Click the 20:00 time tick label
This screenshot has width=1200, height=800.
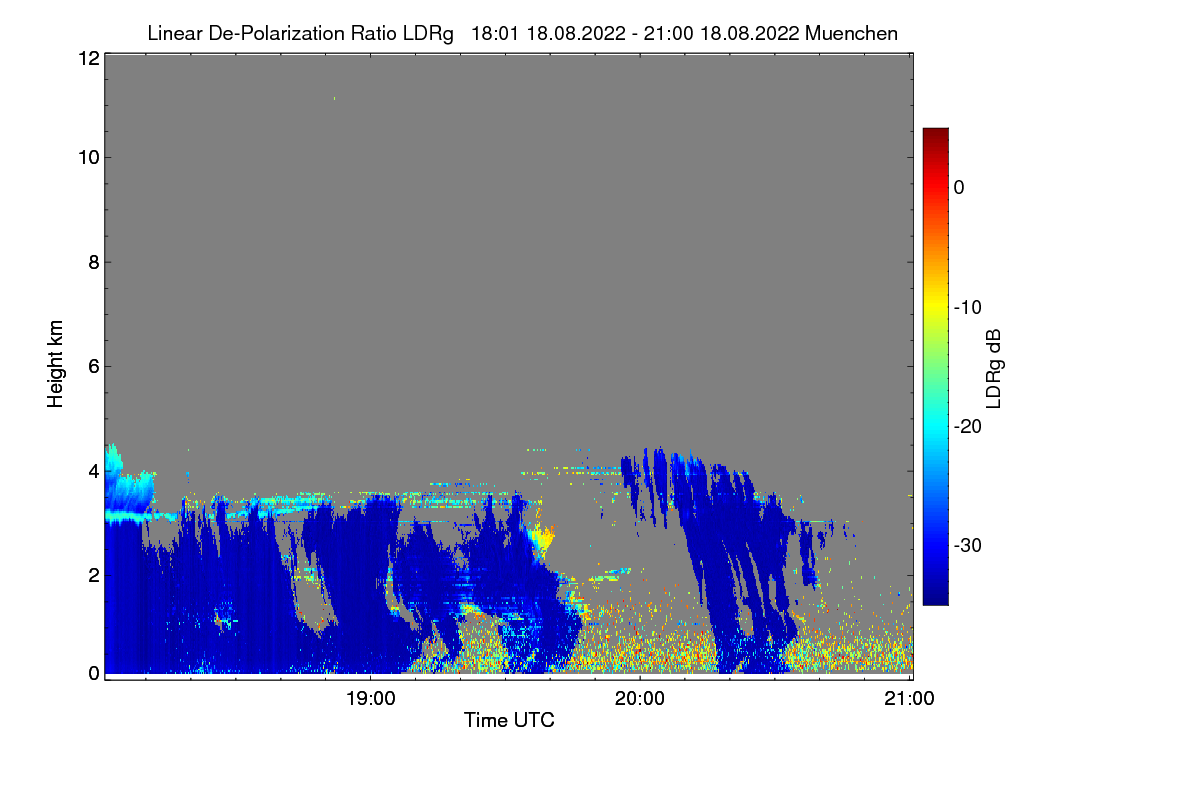coord(639,700)
